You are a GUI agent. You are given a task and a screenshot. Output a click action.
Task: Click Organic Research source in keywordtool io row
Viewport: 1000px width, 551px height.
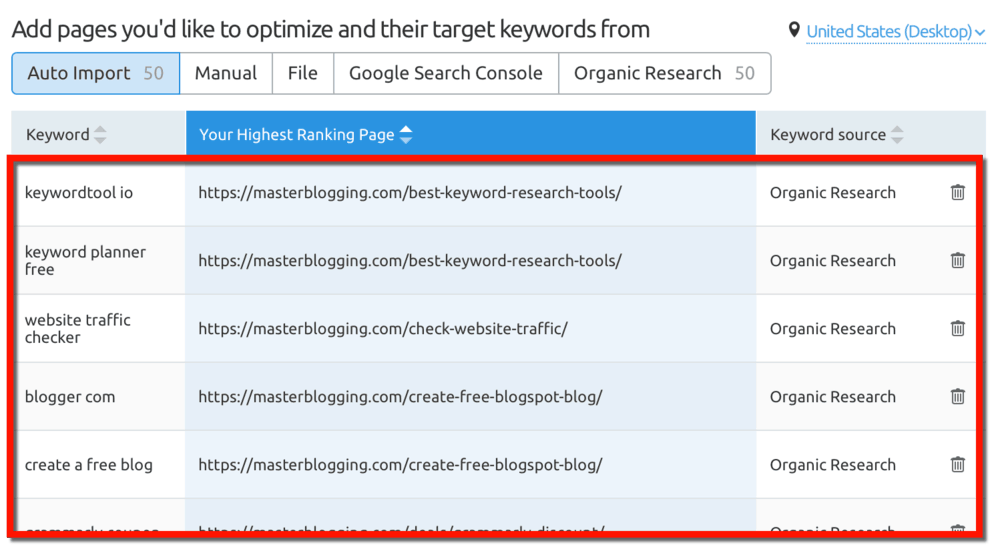[x=832, y=193]
